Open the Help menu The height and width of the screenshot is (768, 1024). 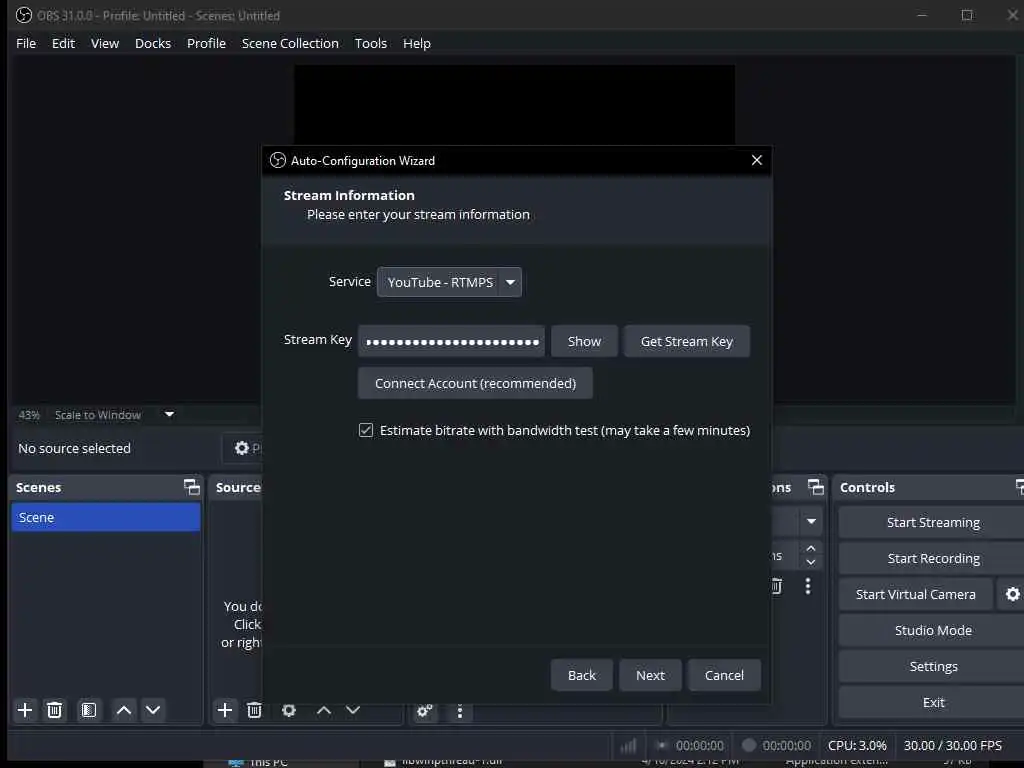pyautogui.click(x=417, y=43)
